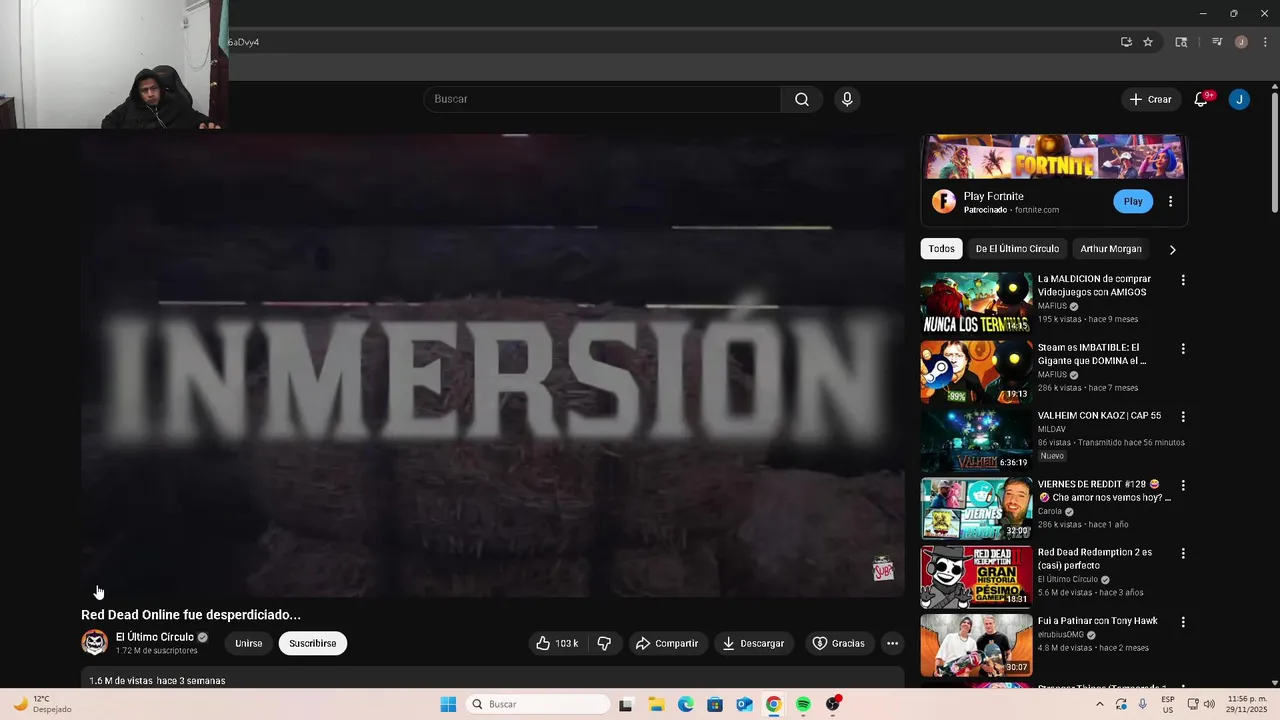Launch Microsoft Edge from the taskbar
The image size is (1280, 720).
tap(685, 704)
